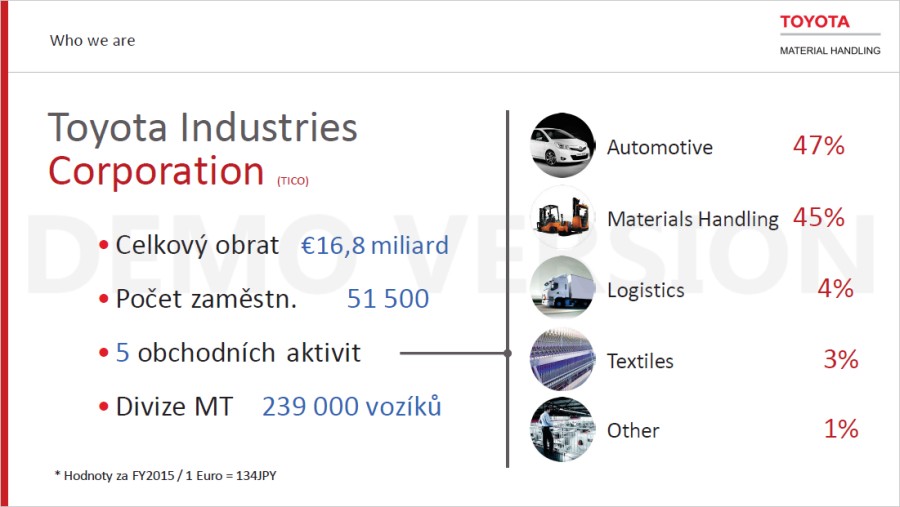Click the Toyota Industries heading

tap(203, 127)
